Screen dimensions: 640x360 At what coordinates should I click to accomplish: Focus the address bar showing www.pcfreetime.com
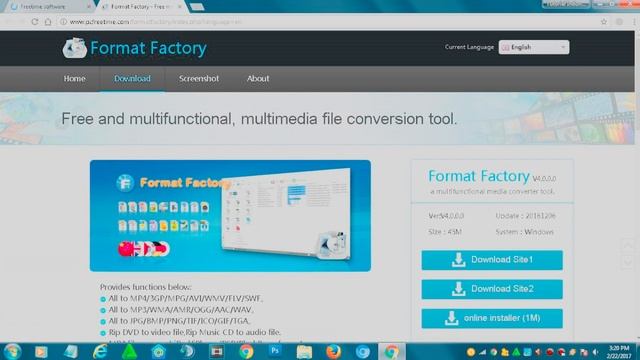click(x=327, y=22)
